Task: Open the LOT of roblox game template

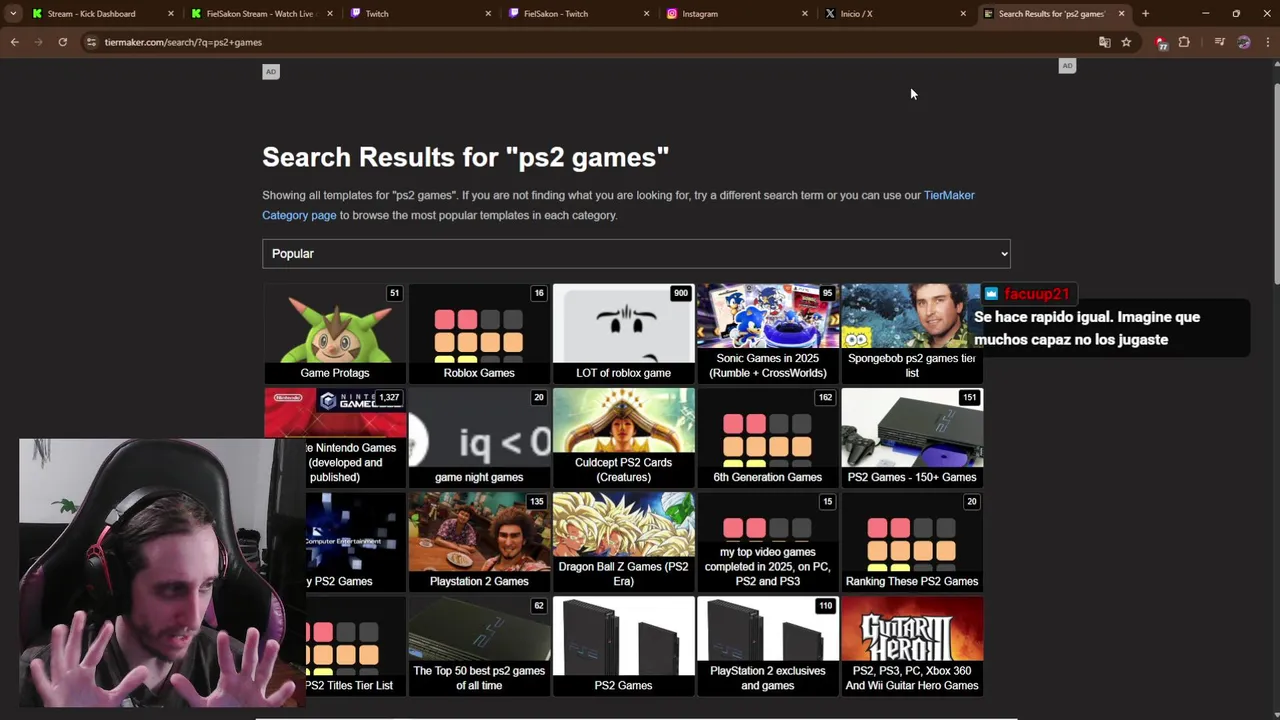Action: (x=623, y=334)
